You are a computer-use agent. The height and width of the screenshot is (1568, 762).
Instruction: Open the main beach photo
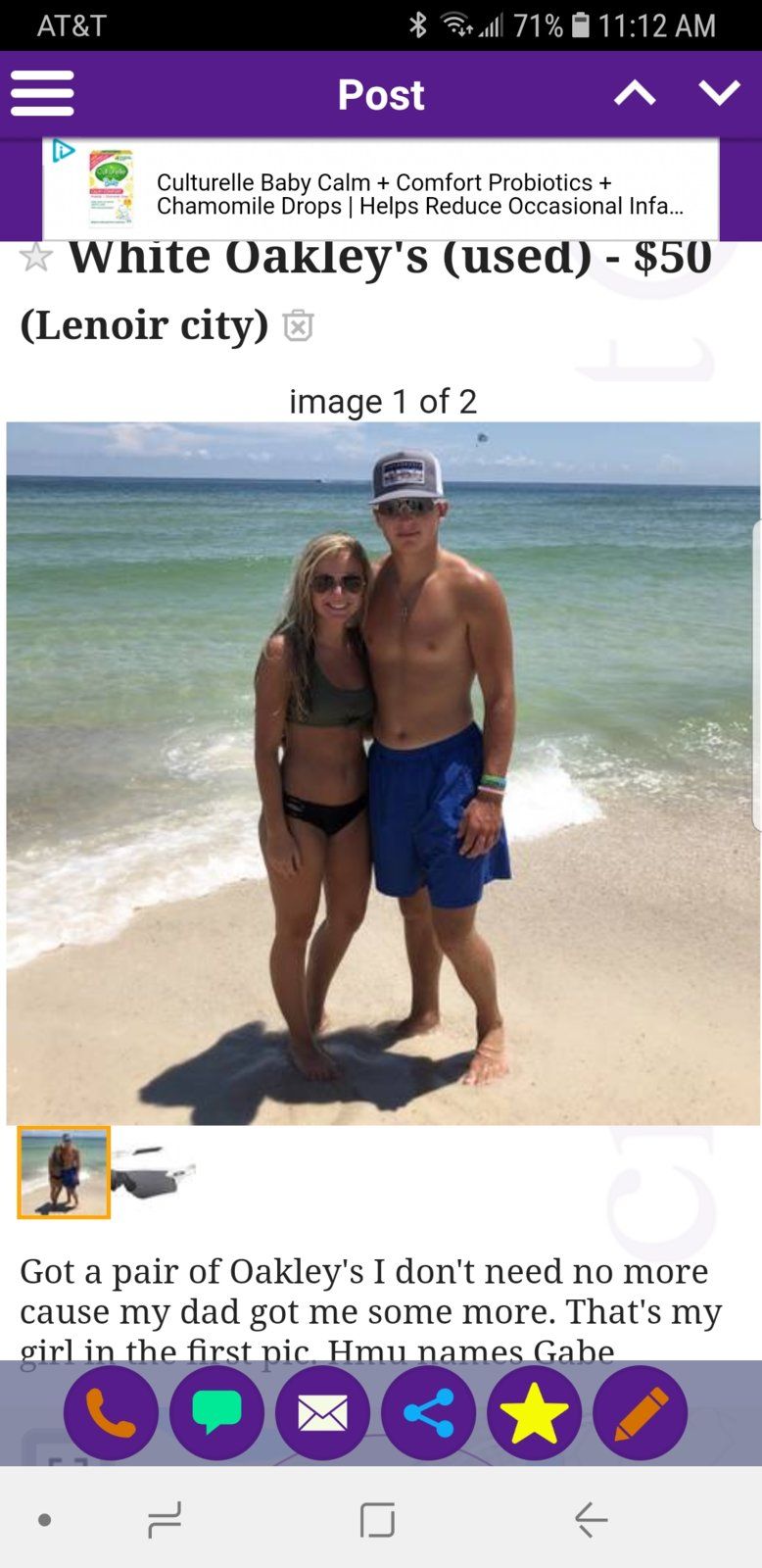tap(383, 773)
